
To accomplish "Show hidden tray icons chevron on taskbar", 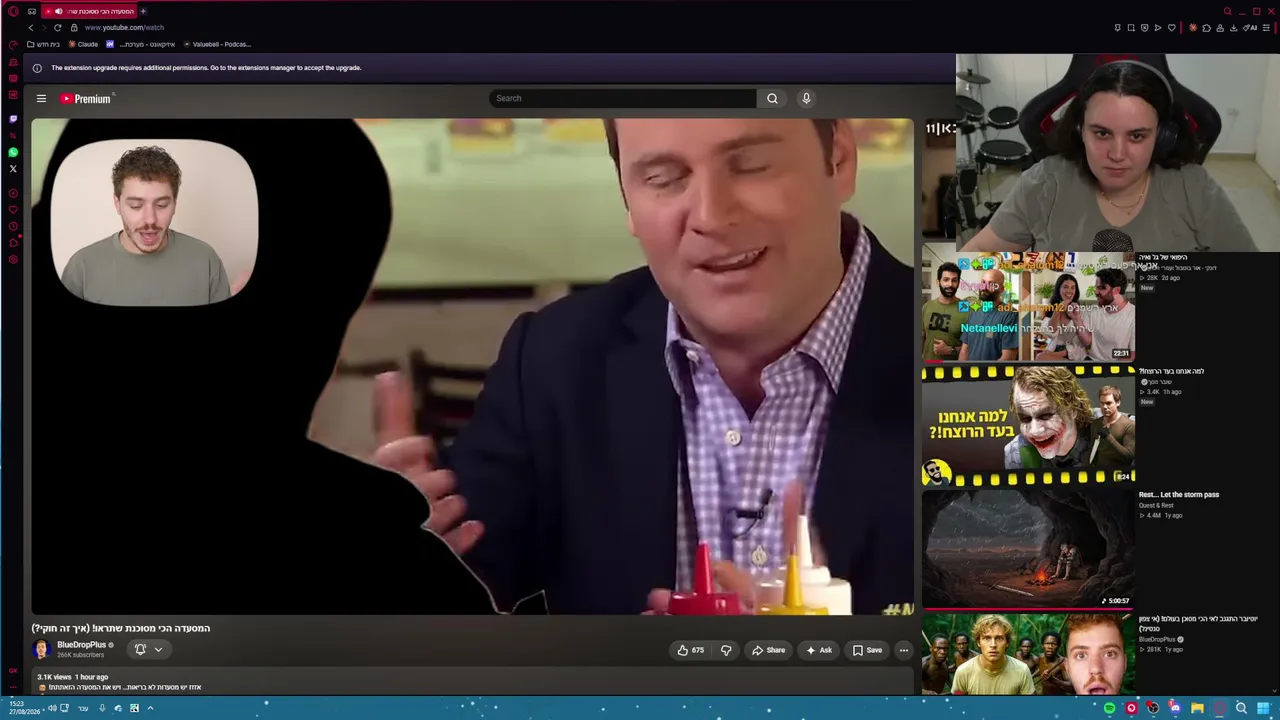I will (150, 708).
